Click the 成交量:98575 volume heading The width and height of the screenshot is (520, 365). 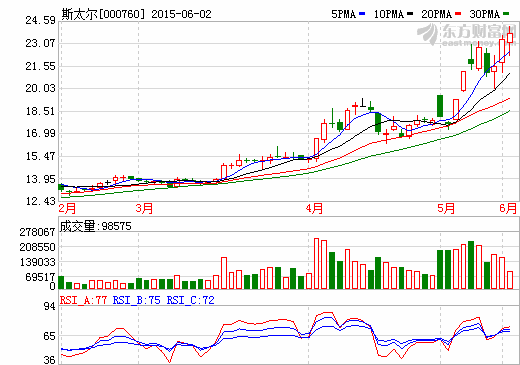(x=95, y=226)
